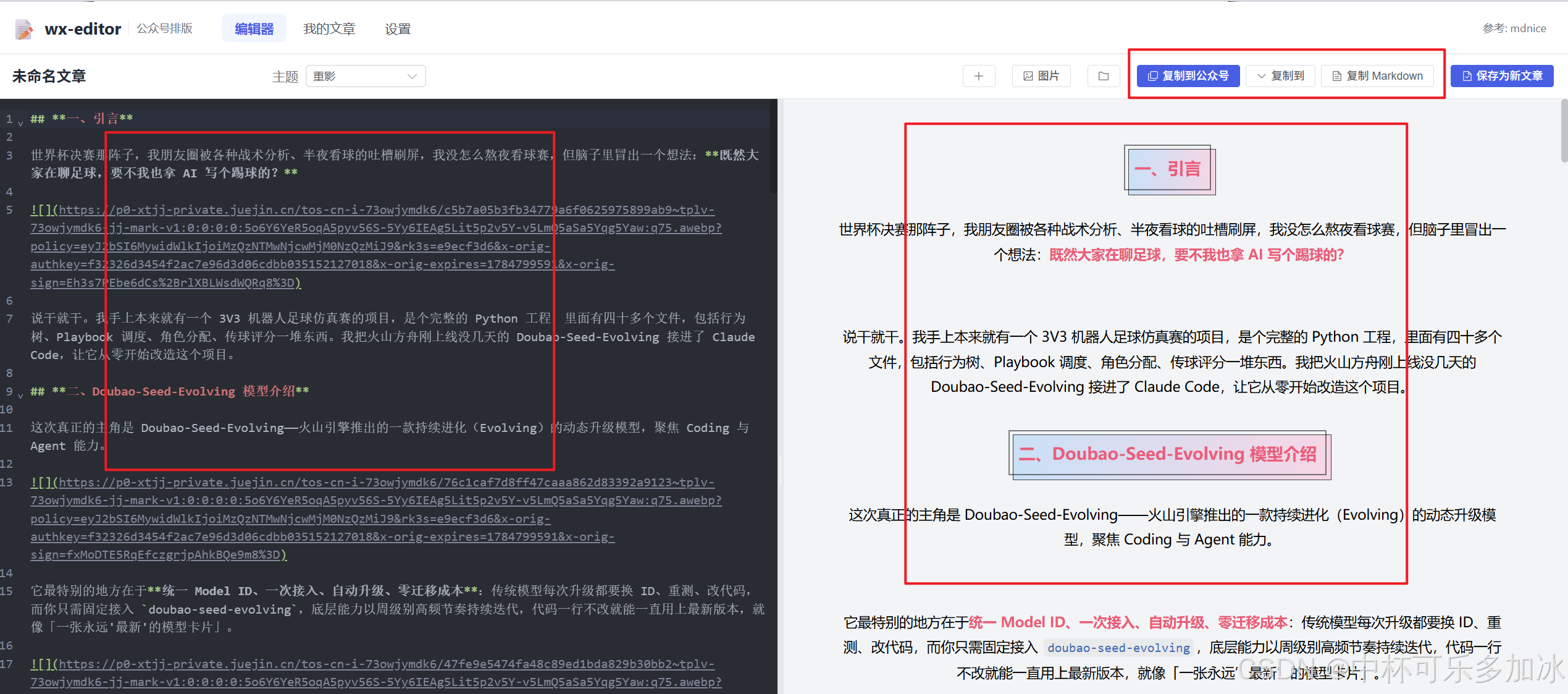Image resolution: width=1568 pixels, height=694 pixels.
Task: Open the 主题 dropdown showing 重影
Action: tap(366, 76)
